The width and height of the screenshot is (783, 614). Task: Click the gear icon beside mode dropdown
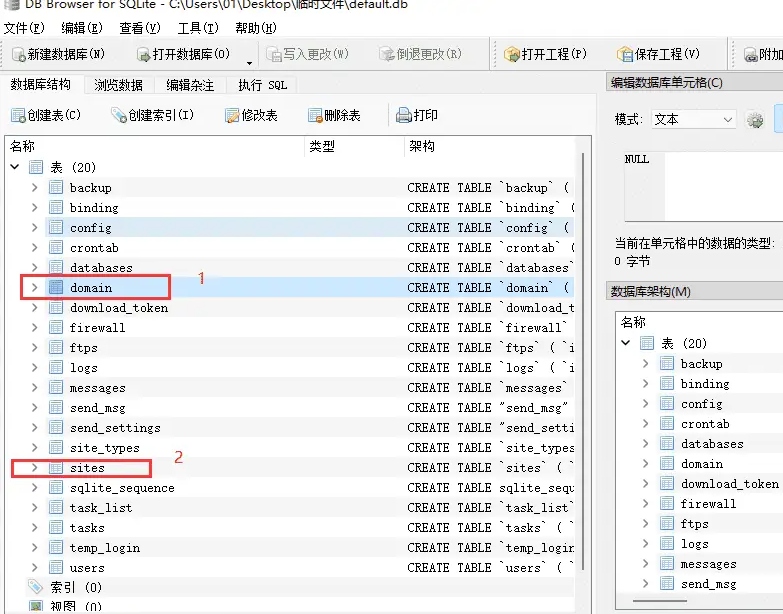(755, 120)
